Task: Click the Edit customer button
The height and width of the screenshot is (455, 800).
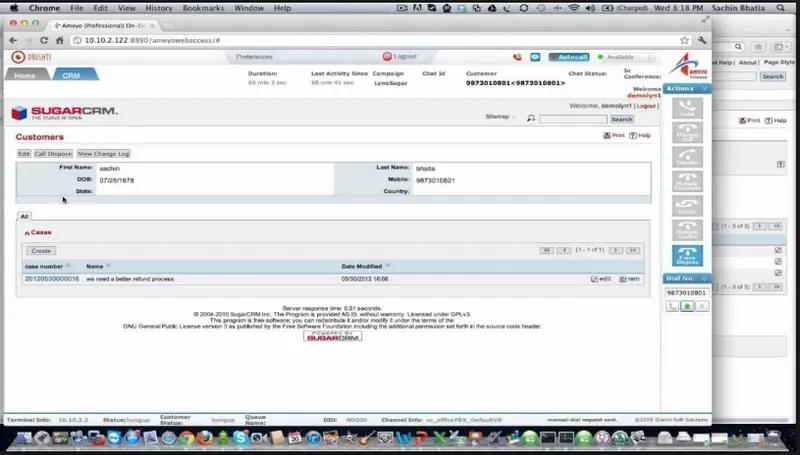Action: click(x=24, y=154)
